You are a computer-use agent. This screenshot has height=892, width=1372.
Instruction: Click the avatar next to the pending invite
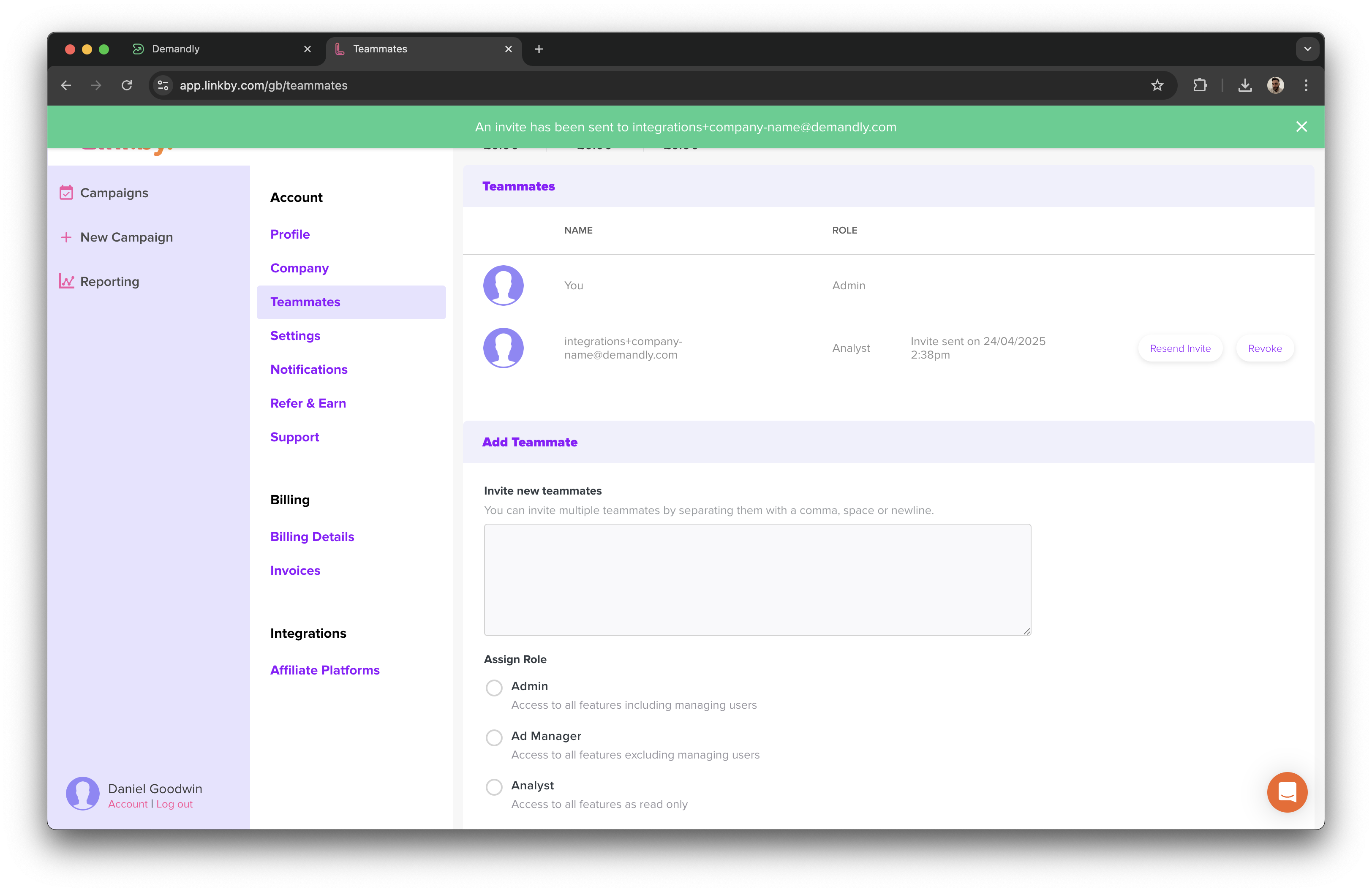(x=503, y=348)
